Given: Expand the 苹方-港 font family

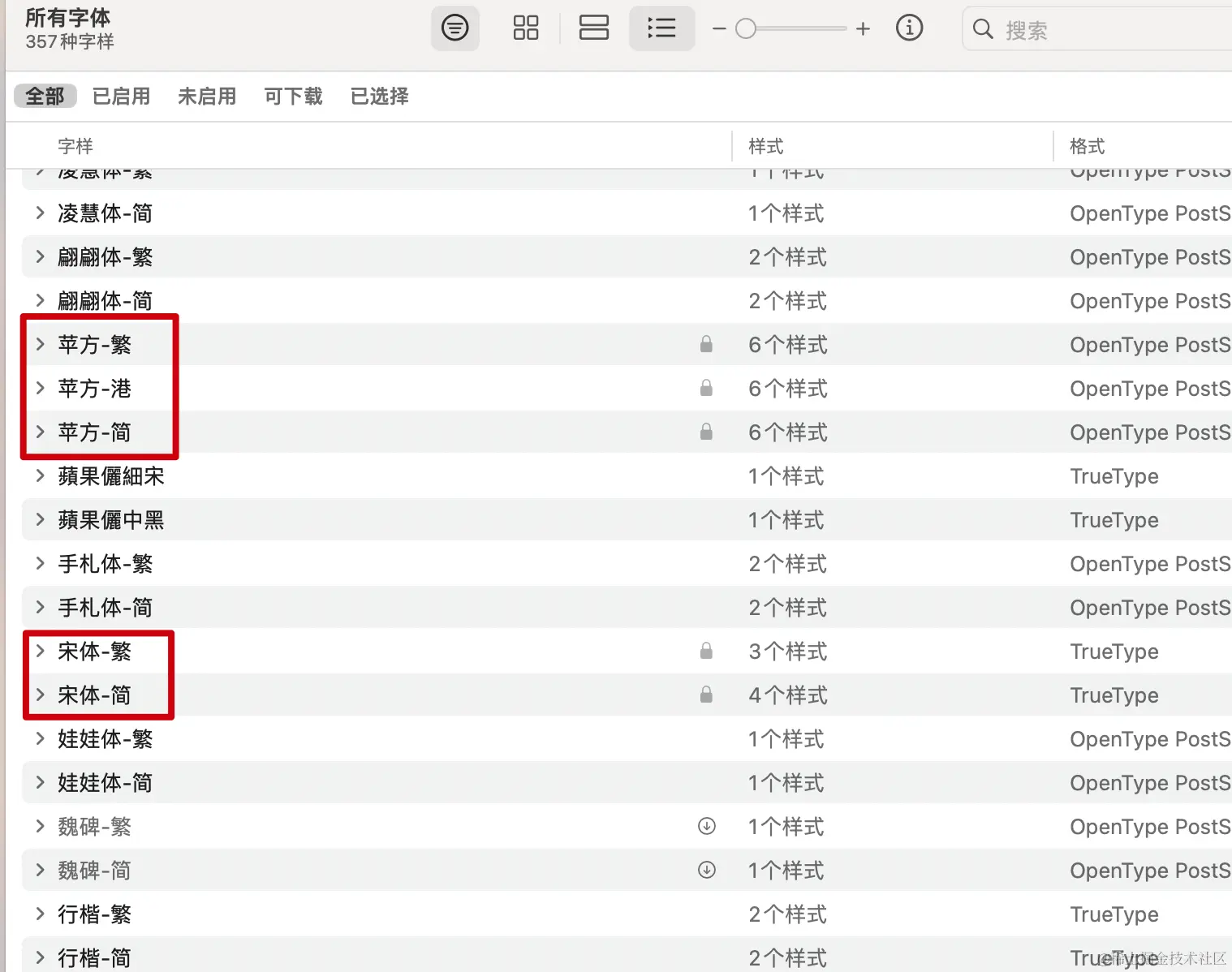Looking at the screenshot, I should (40, 388).
